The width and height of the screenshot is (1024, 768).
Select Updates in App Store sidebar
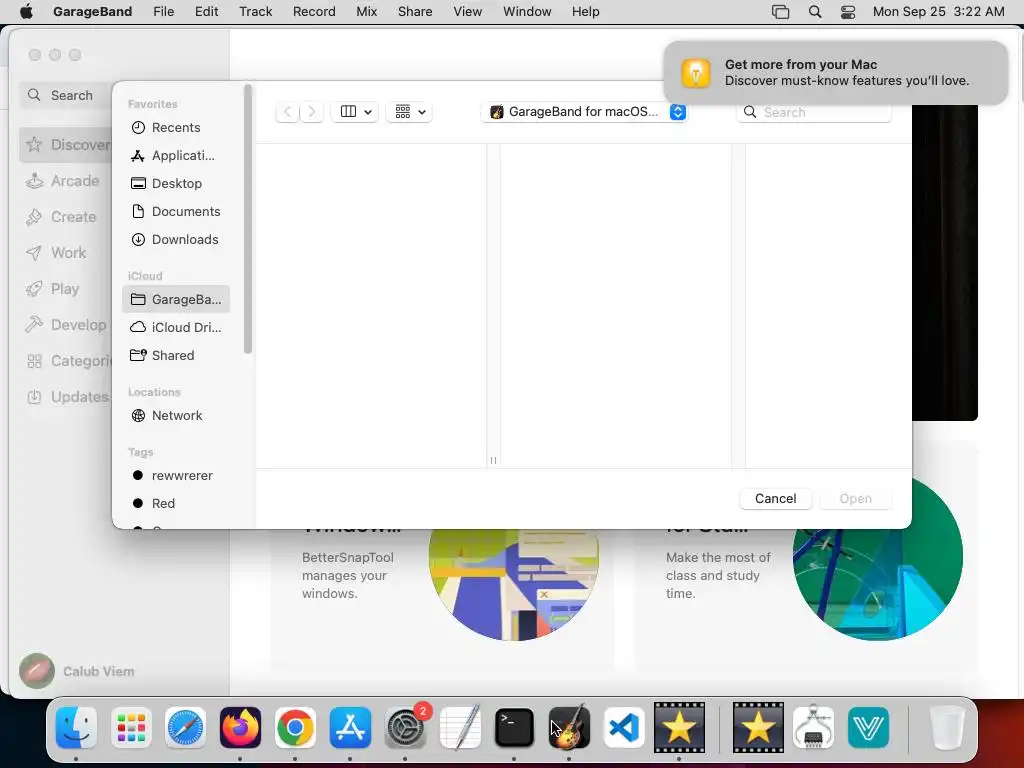pos(67,397)
